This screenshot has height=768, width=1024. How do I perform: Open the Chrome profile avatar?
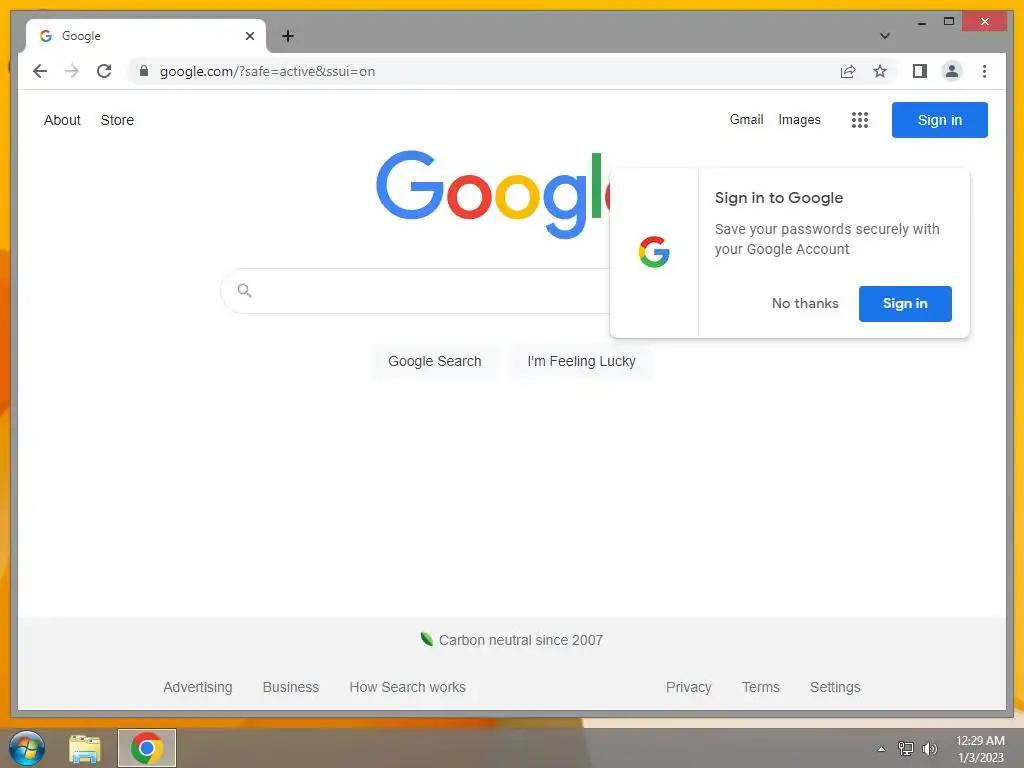click(x=952, y=71)
